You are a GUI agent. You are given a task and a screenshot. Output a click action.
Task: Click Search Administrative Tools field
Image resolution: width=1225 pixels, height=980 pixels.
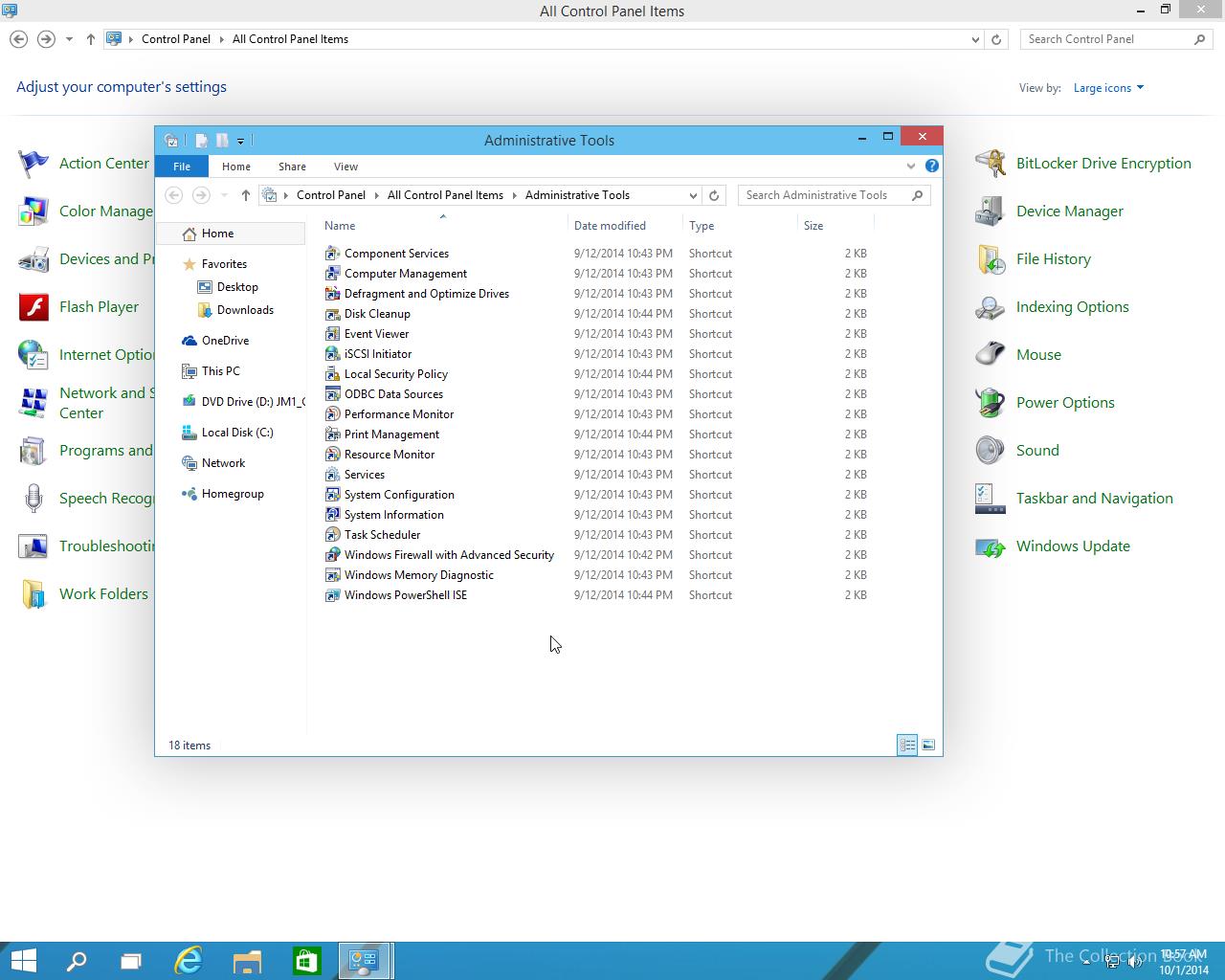(834, 195)
